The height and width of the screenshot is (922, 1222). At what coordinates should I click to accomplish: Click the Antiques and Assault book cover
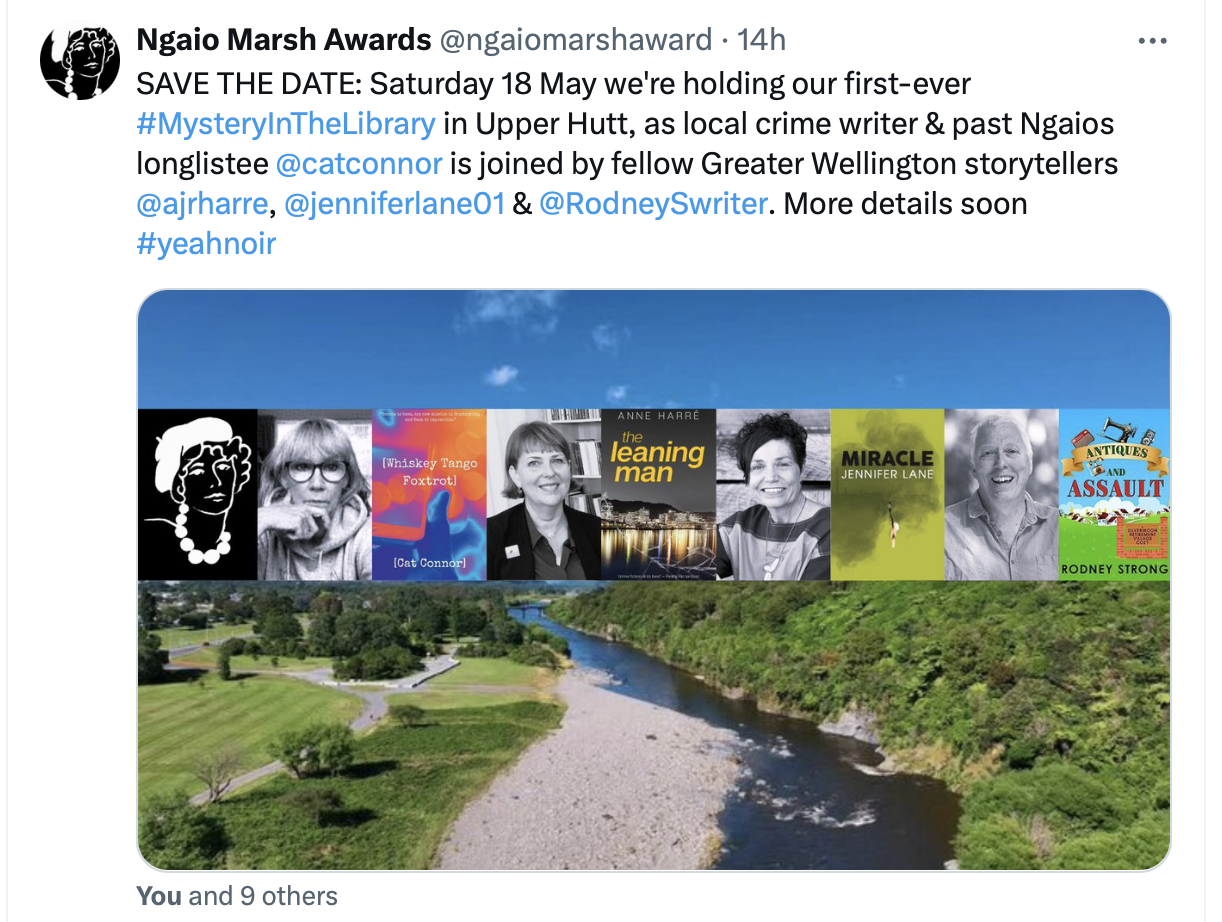(x=1114, y=494)
